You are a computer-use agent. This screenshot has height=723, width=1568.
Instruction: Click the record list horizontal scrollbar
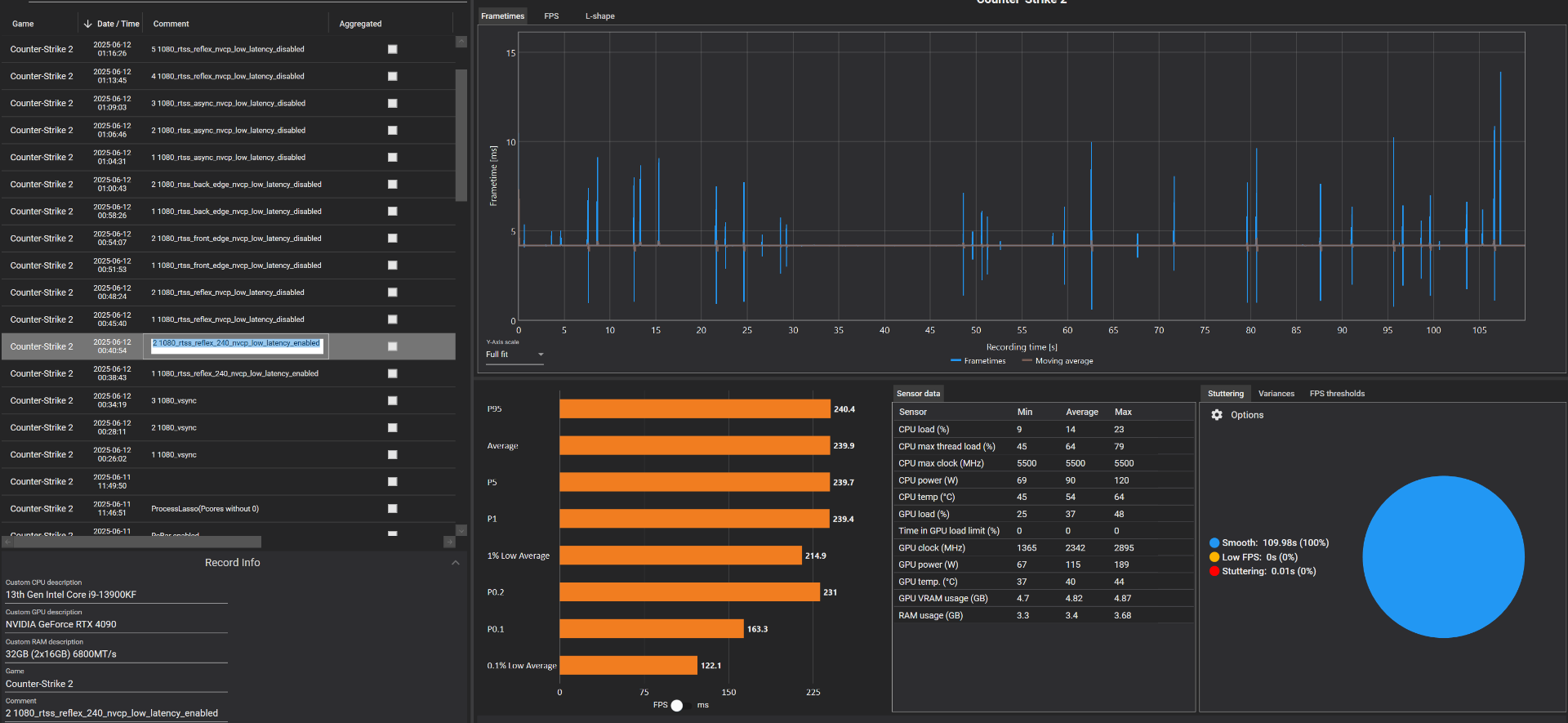click(136, 542)
